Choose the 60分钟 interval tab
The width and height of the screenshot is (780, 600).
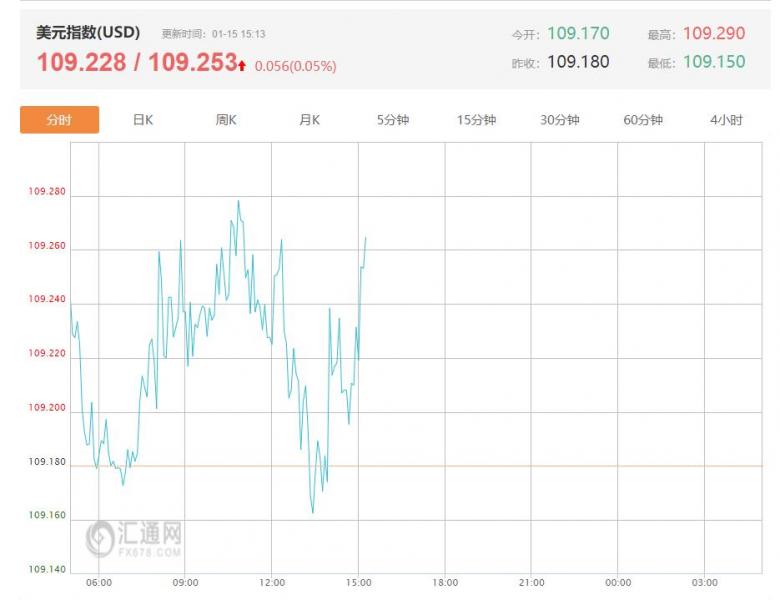tap(643, 120)
